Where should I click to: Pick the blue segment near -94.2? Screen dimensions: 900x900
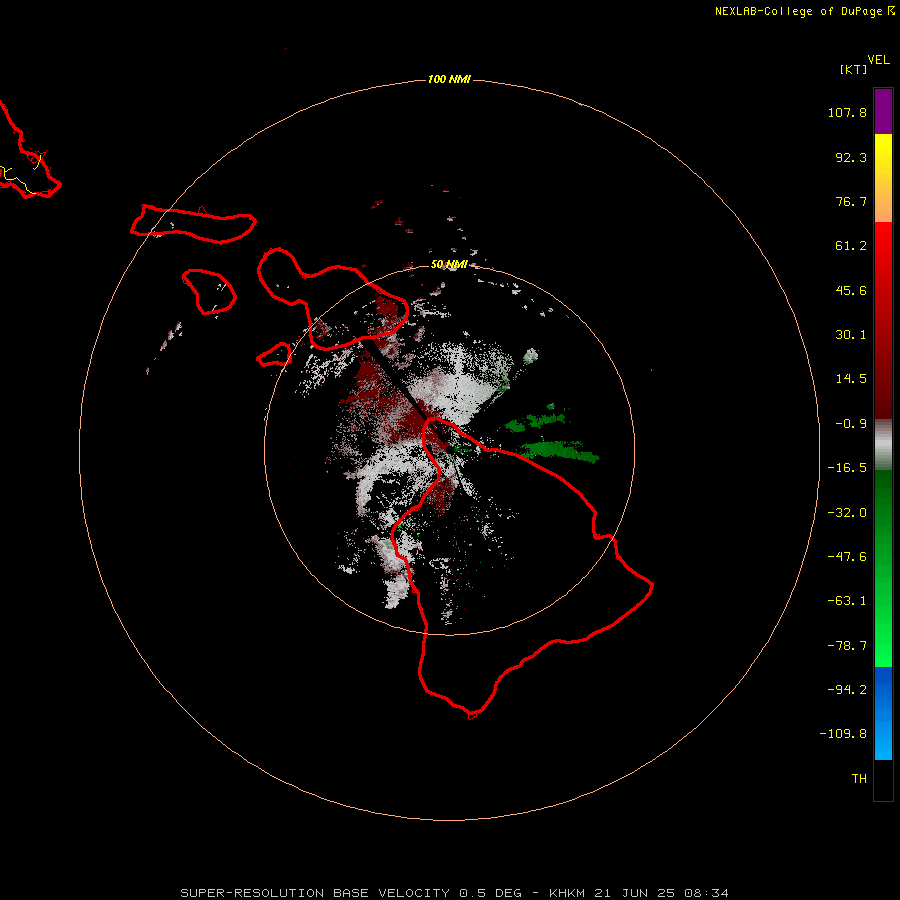(883, 689)
